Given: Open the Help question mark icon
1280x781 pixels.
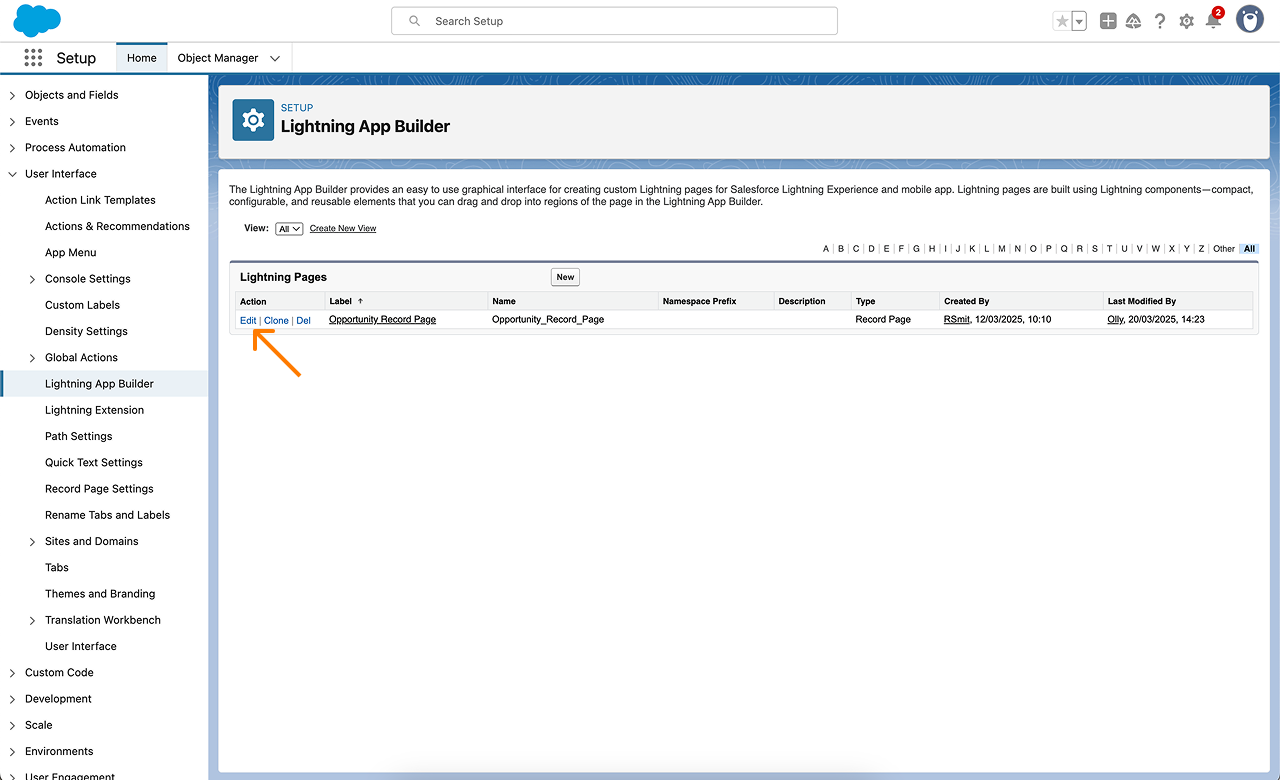Looking at the screenshot, I should pos(1160,21).
